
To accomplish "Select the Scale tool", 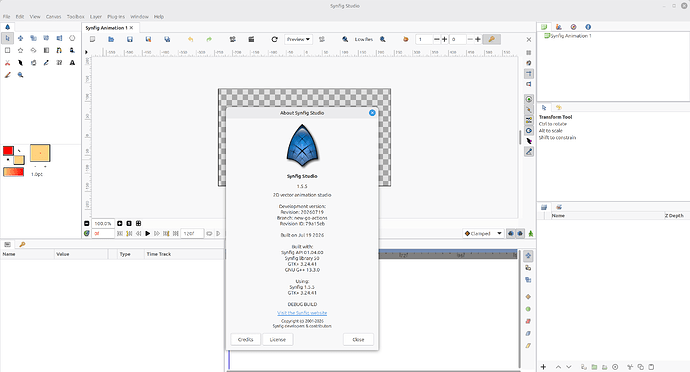I will (x=33, y=39).
